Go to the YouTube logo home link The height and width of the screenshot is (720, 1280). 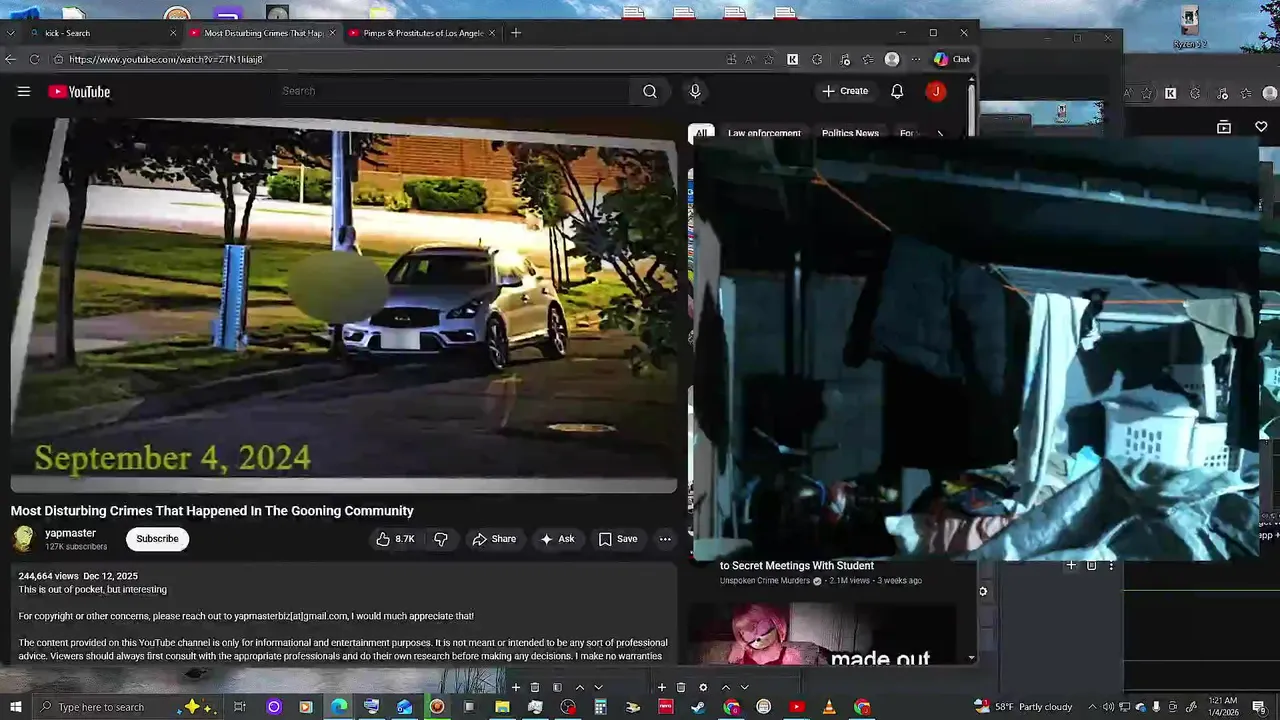coord(79,92)
